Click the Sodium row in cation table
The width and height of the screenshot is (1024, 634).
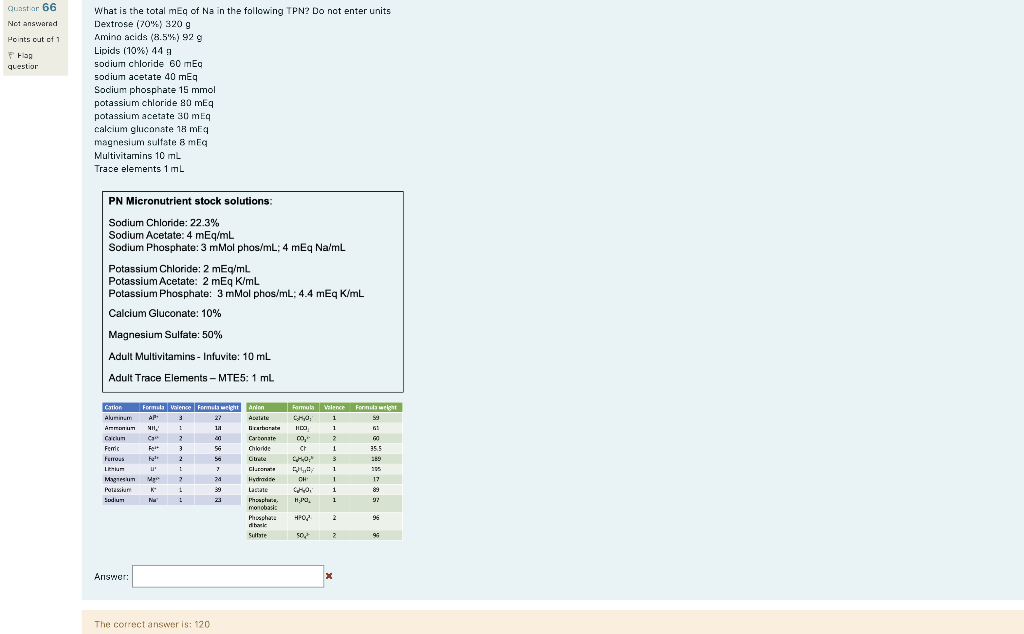172,500
